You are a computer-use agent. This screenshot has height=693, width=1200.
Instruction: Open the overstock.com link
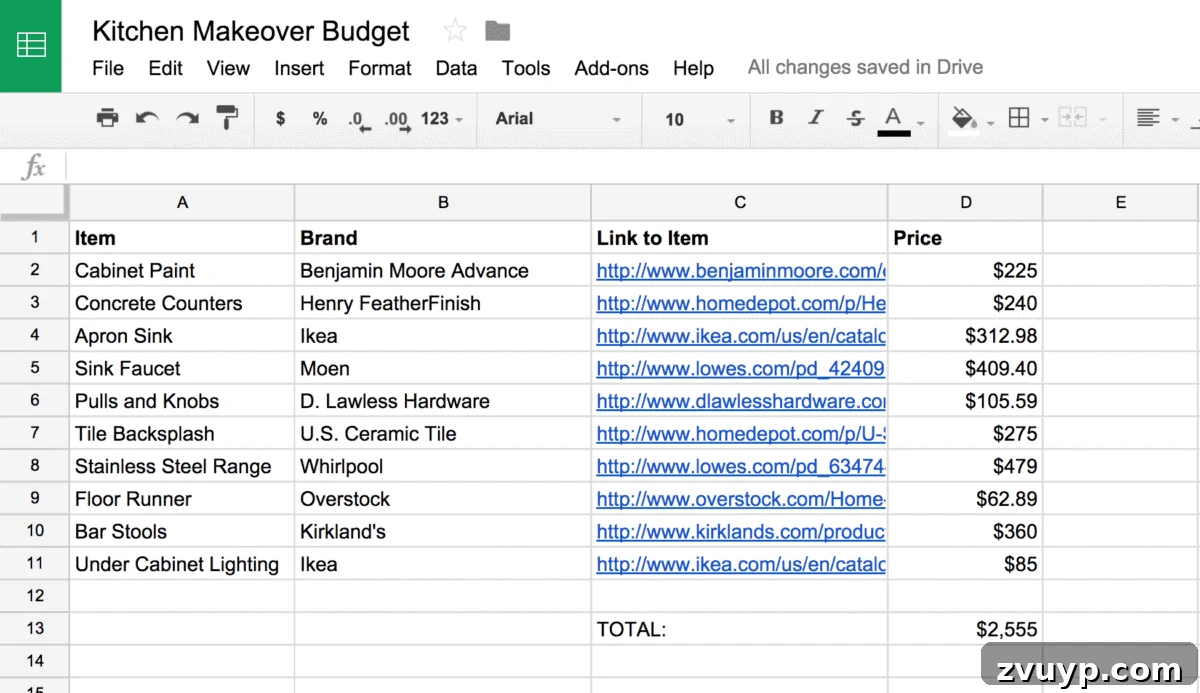[741, 499]
